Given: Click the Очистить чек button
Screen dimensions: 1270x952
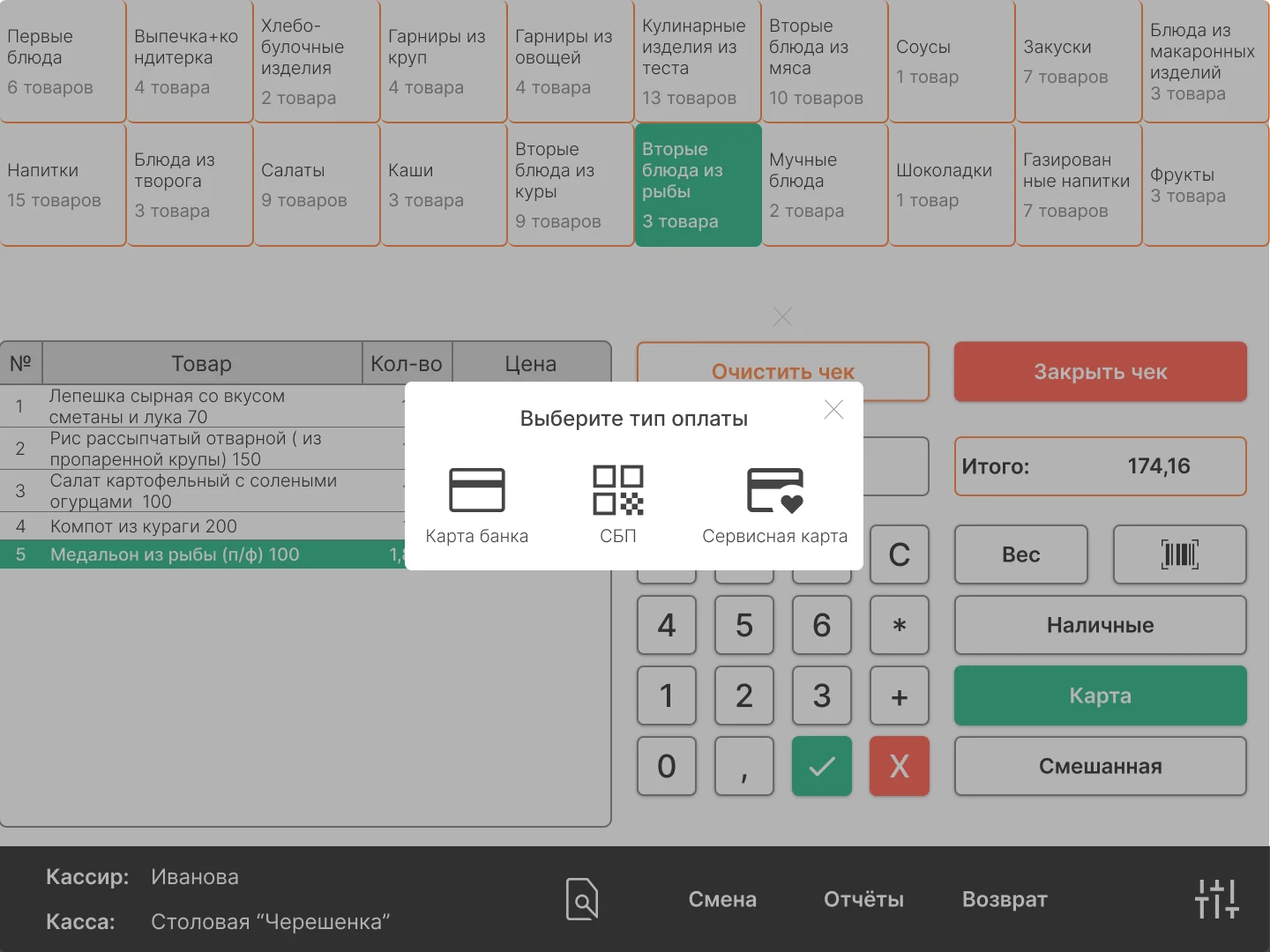Looking at the screenshot, I should pos(783,371).
